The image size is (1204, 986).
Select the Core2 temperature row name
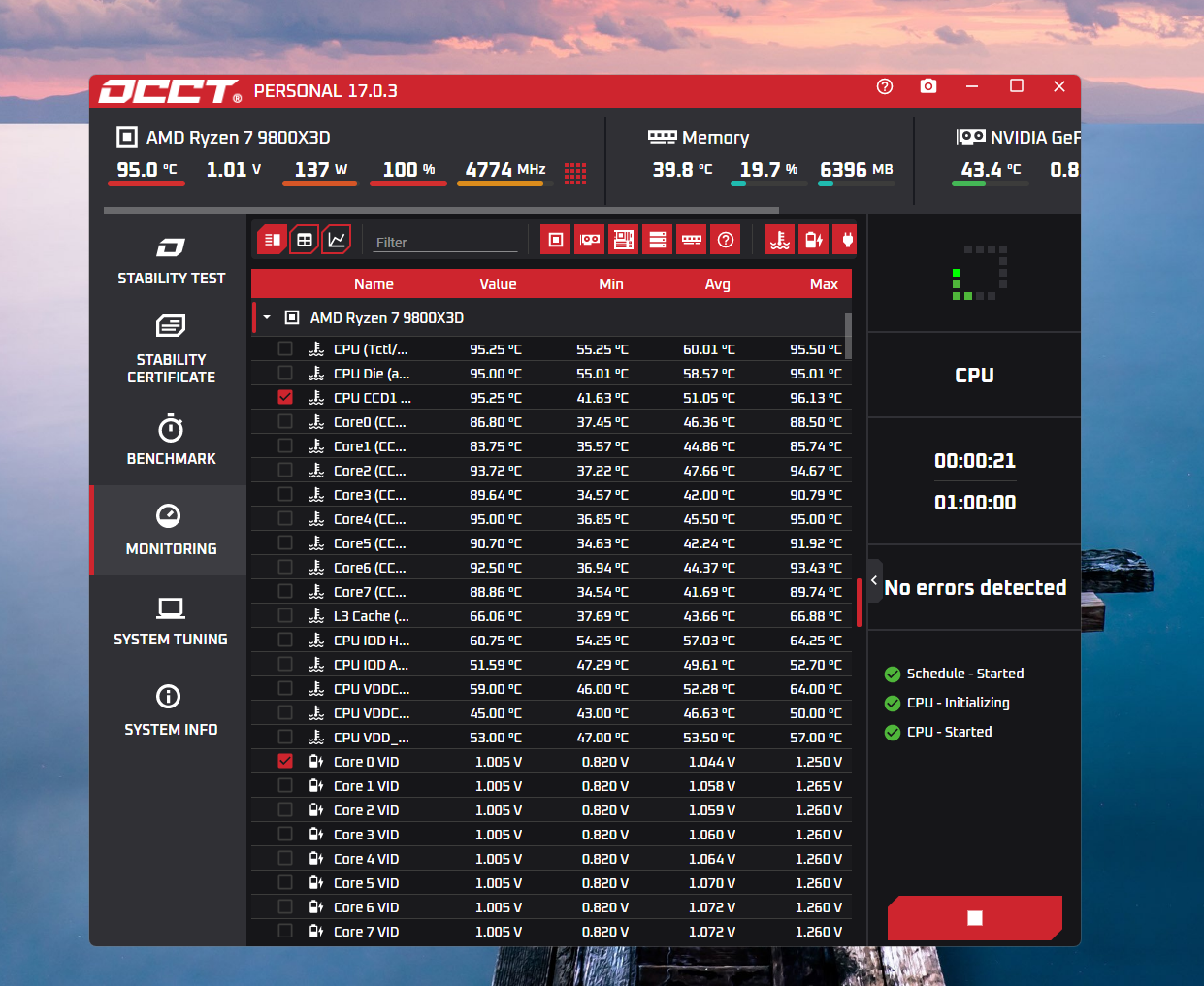click(x=370, y=471)
